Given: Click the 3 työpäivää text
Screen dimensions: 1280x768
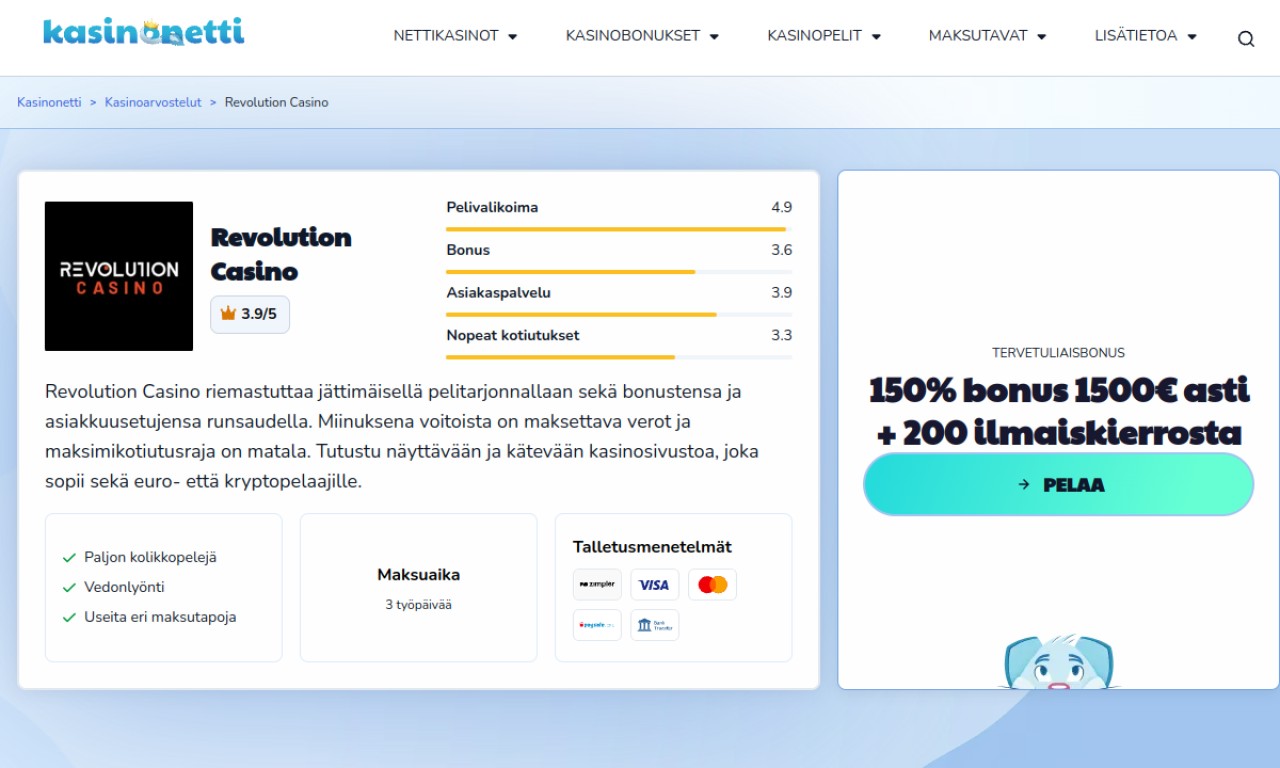Looking at the screenshot, I should (418, 605).
